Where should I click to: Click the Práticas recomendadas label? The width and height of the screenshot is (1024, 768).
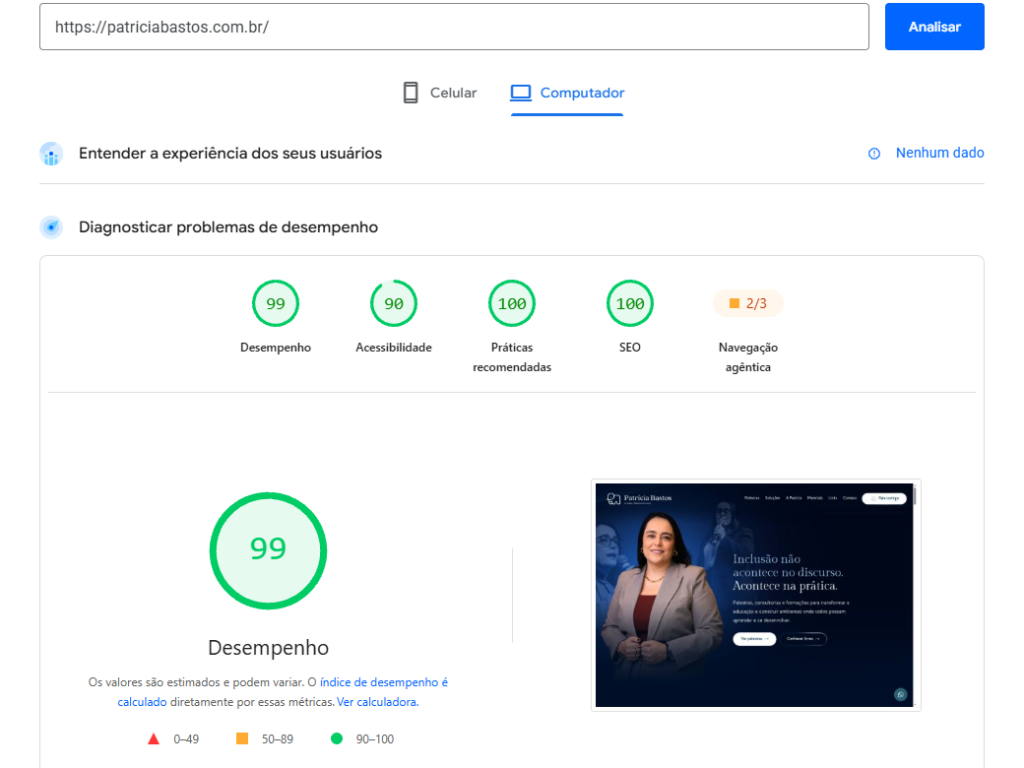511,357
